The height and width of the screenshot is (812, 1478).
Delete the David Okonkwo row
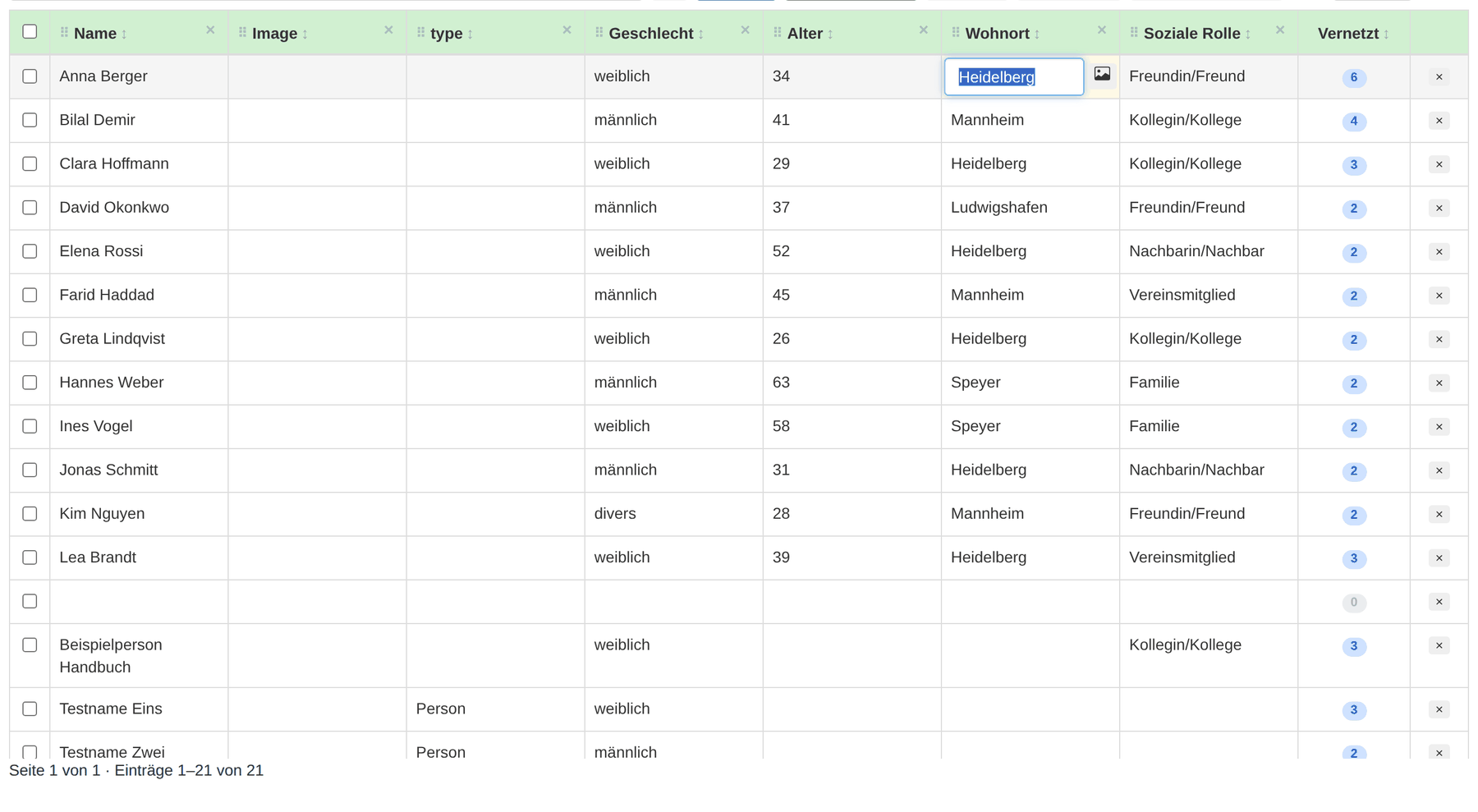[x=1439, y=209]
